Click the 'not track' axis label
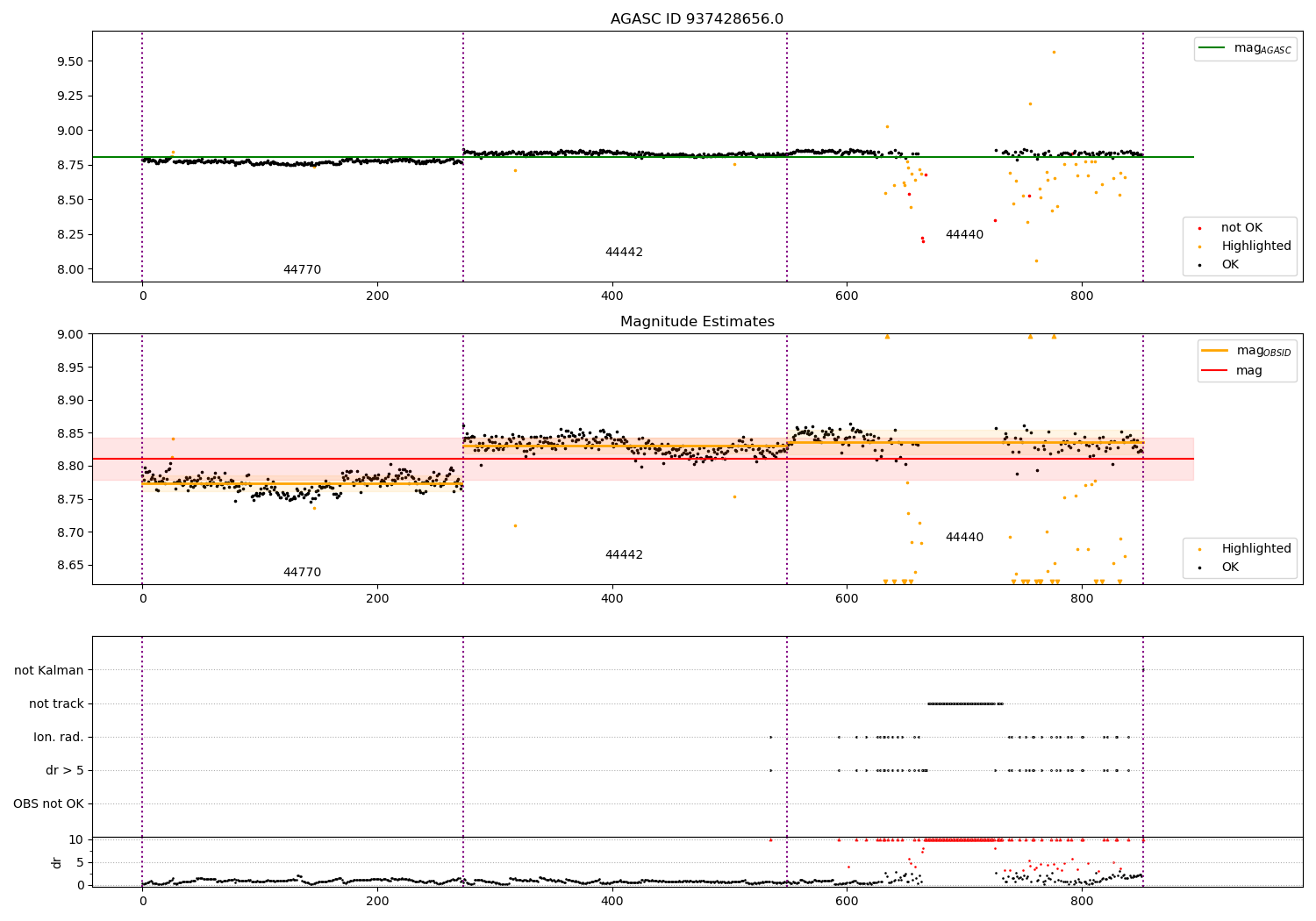This screenshot has height=921, width=1316. coord(56,704)
